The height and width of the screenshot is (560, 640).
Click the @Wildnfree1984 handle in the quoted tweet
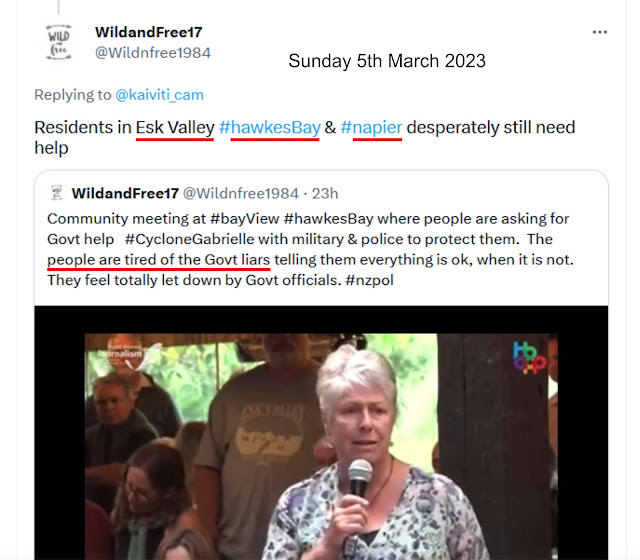click(x=241, y=193)
